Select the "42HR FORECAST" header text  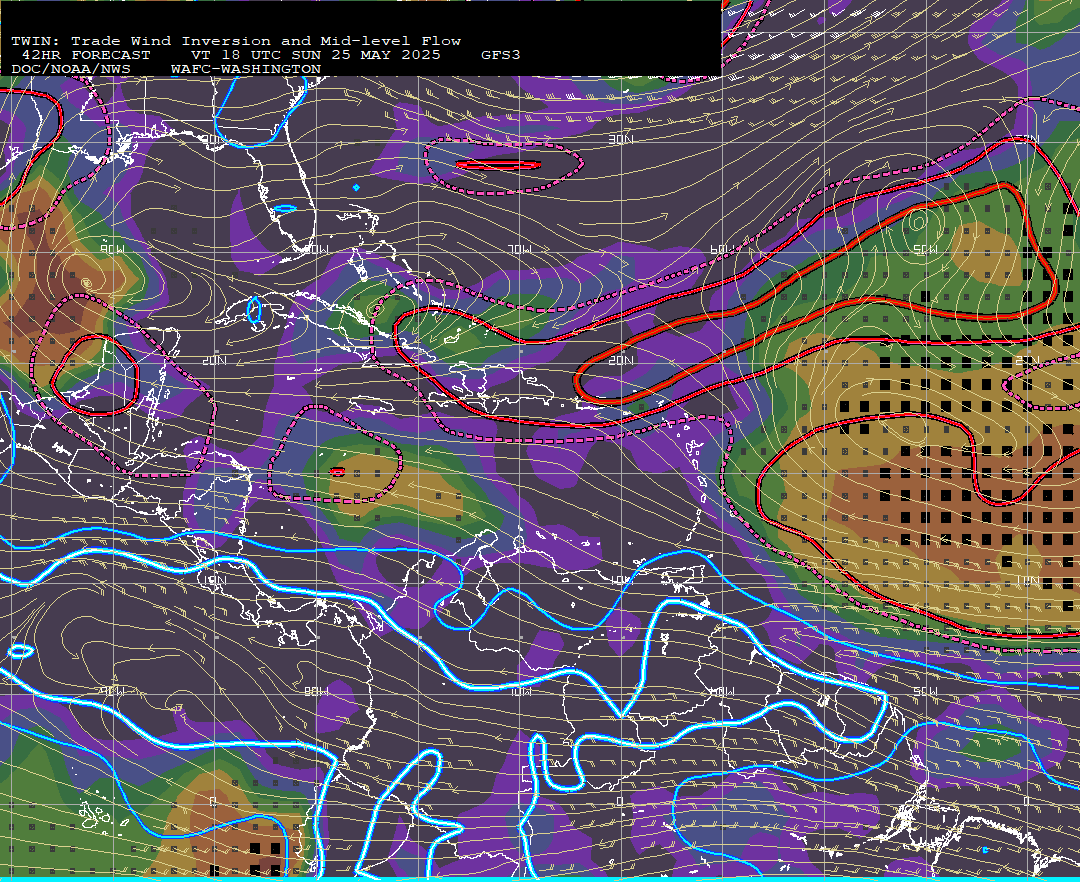coord(85,55)
